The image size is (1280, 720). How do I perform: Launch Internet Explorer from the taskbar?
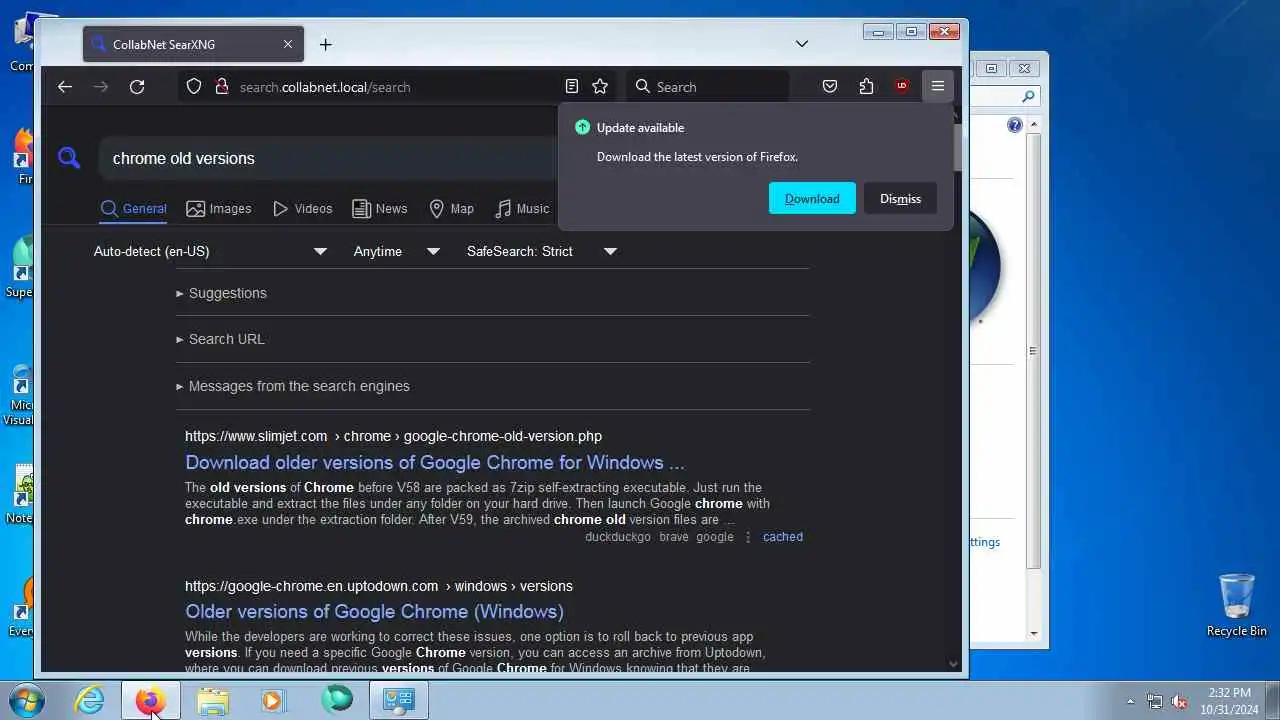(x=90, y=700)
